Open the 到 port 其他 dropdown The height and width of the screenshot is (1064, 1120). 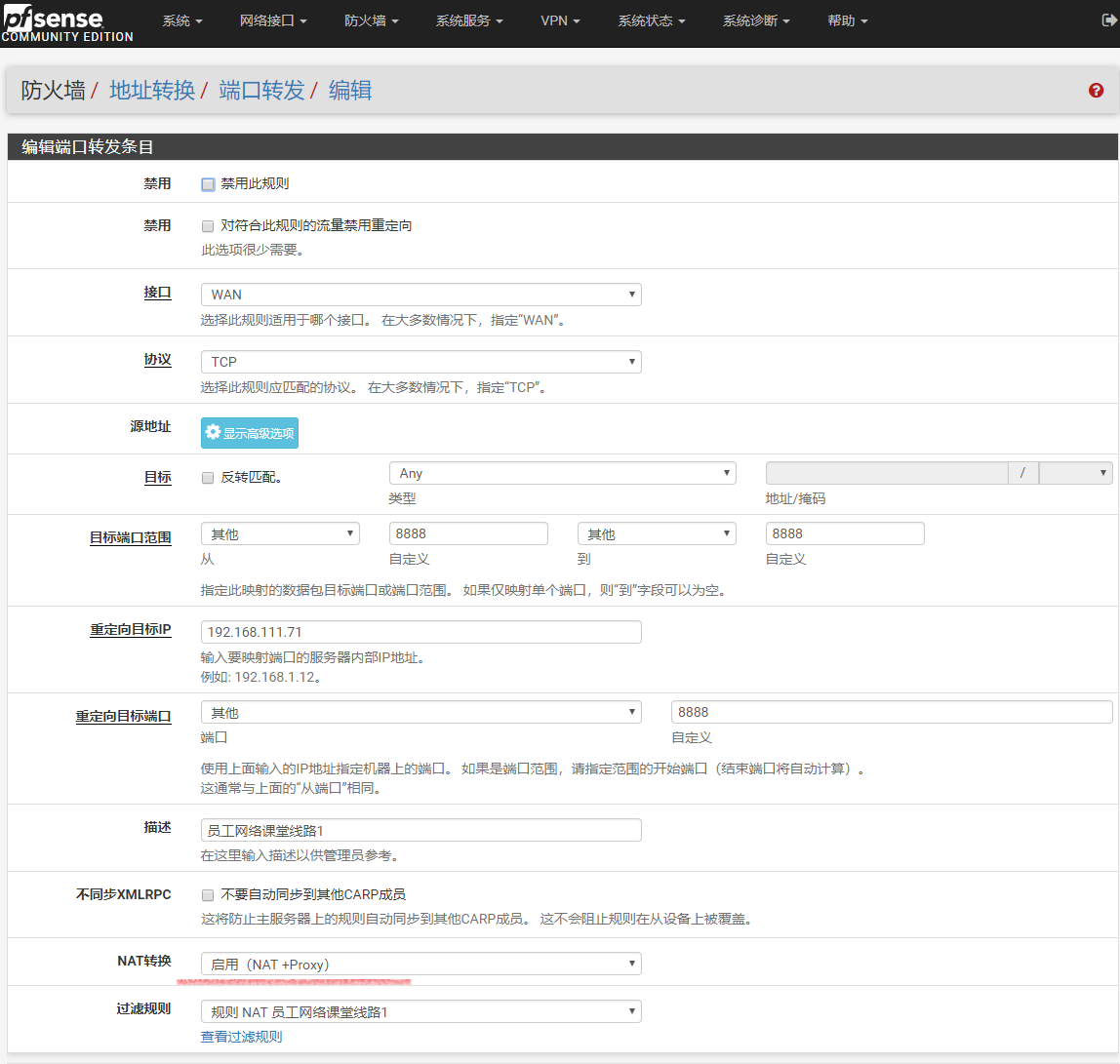pyautogui.click(x=657, y=533)
